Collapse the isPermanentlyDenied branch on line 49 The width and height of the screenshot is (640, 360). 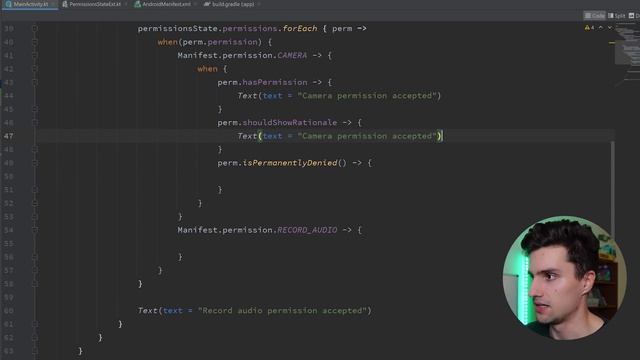tap(35, 163)
